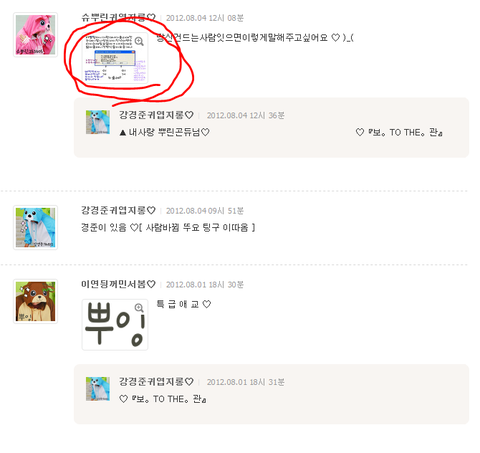
Task: Click the ▲ 내사랑 뿌린곤듀님♡ reply text
Action: point(164,132)
